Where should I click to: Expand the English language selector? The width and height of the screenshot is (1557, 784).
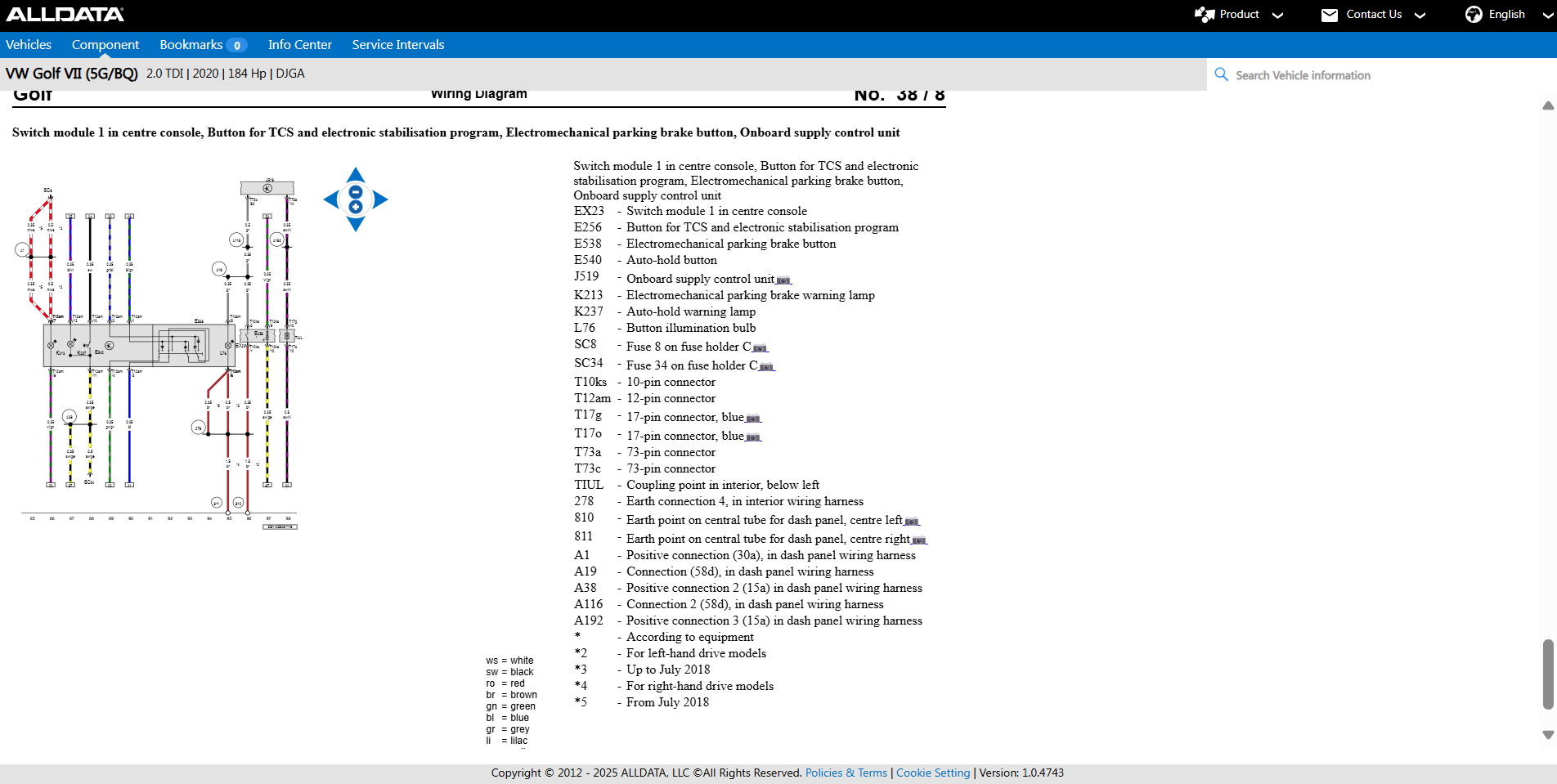pos(1509,15)
